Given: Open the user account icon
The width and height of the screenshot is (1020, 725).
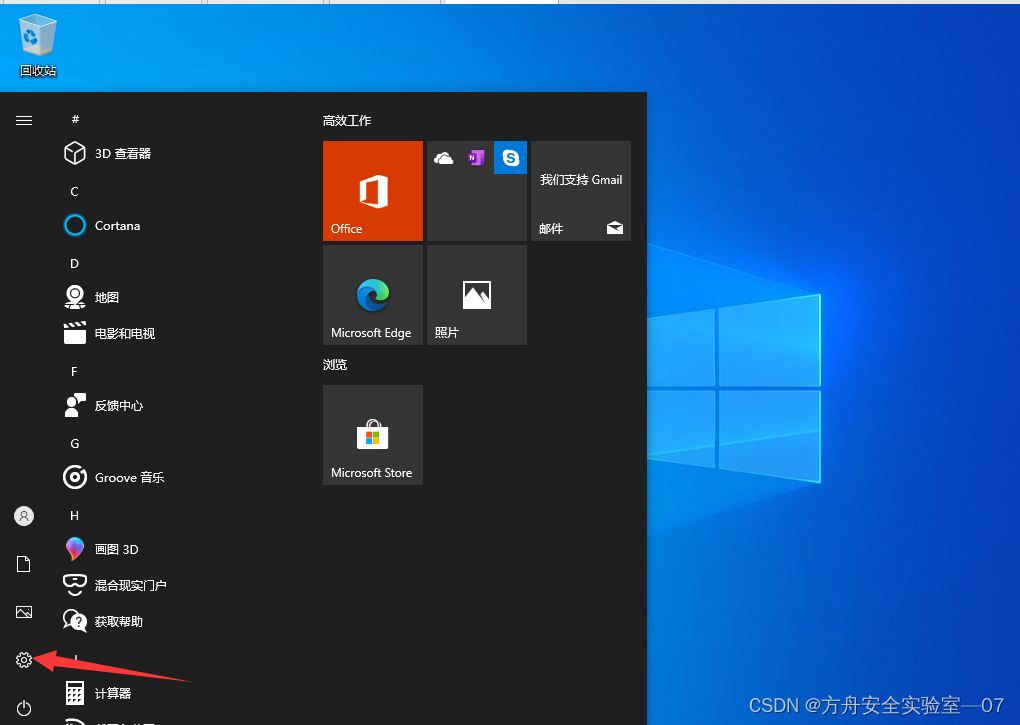Looking at the screenshot, I should coord(24,516).
